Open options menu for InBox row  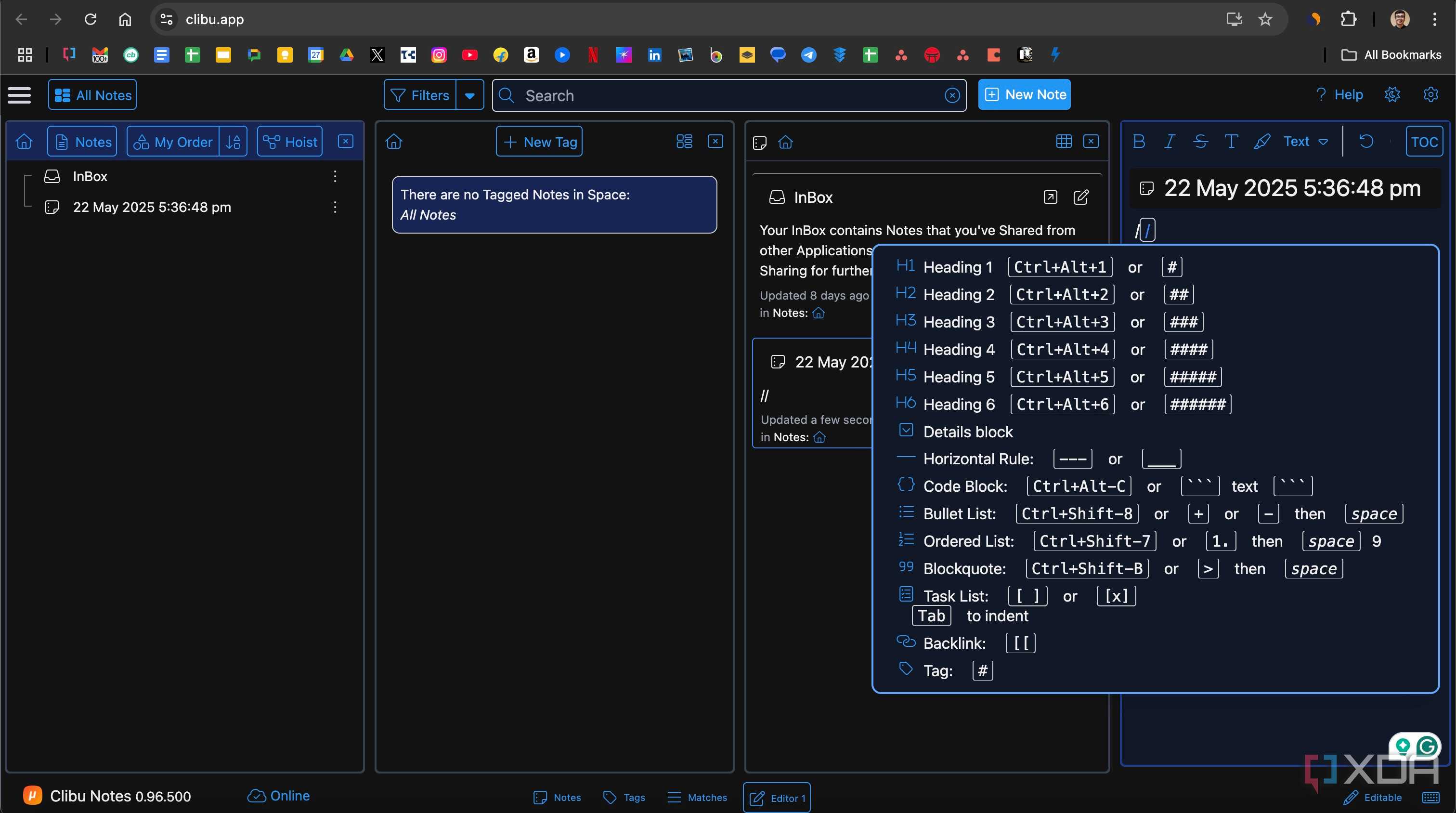point(335,176)
